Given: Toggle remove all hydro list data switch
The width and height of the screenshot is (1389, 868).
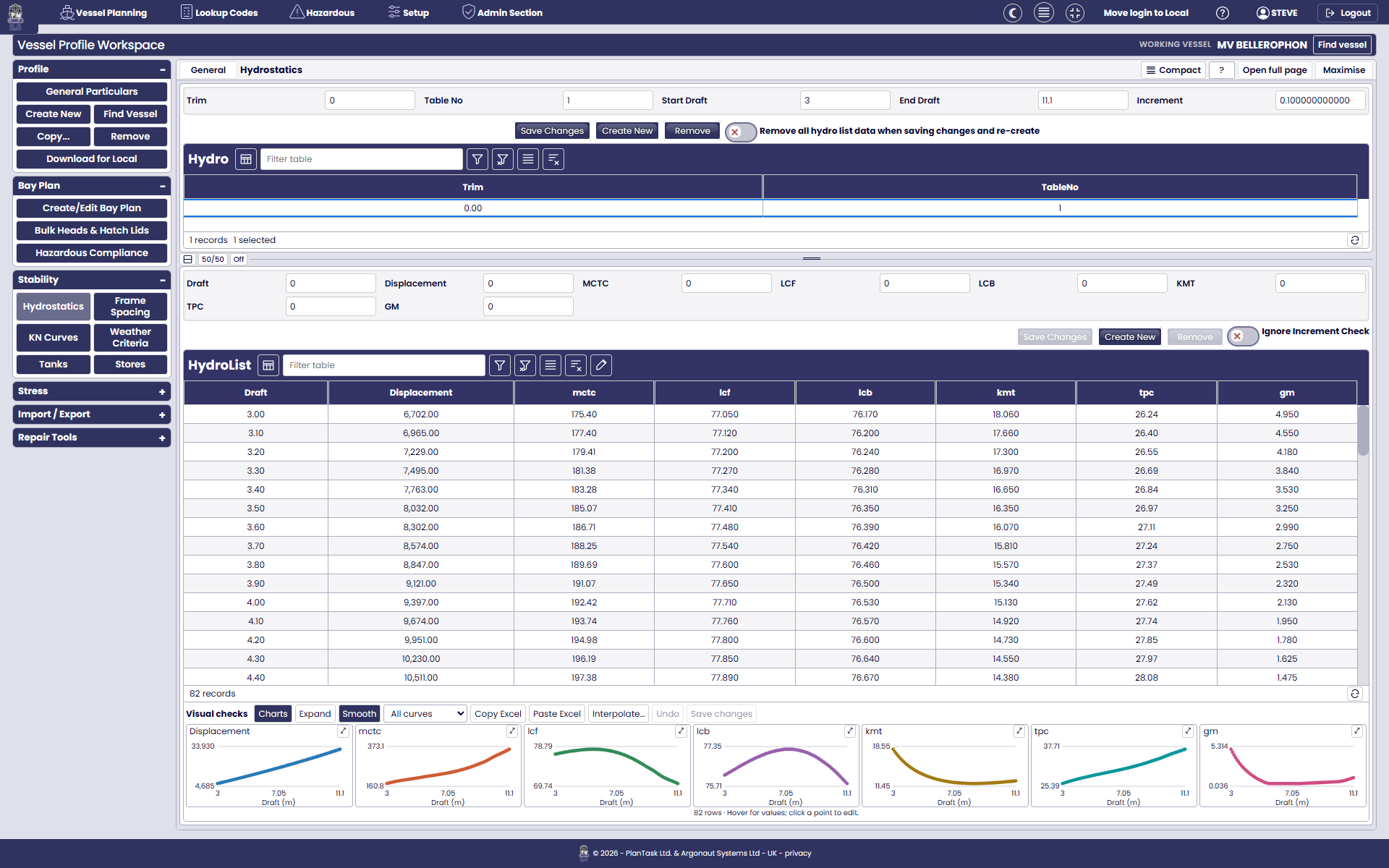Looking at the screenshot, I should (x=740, y=132).
